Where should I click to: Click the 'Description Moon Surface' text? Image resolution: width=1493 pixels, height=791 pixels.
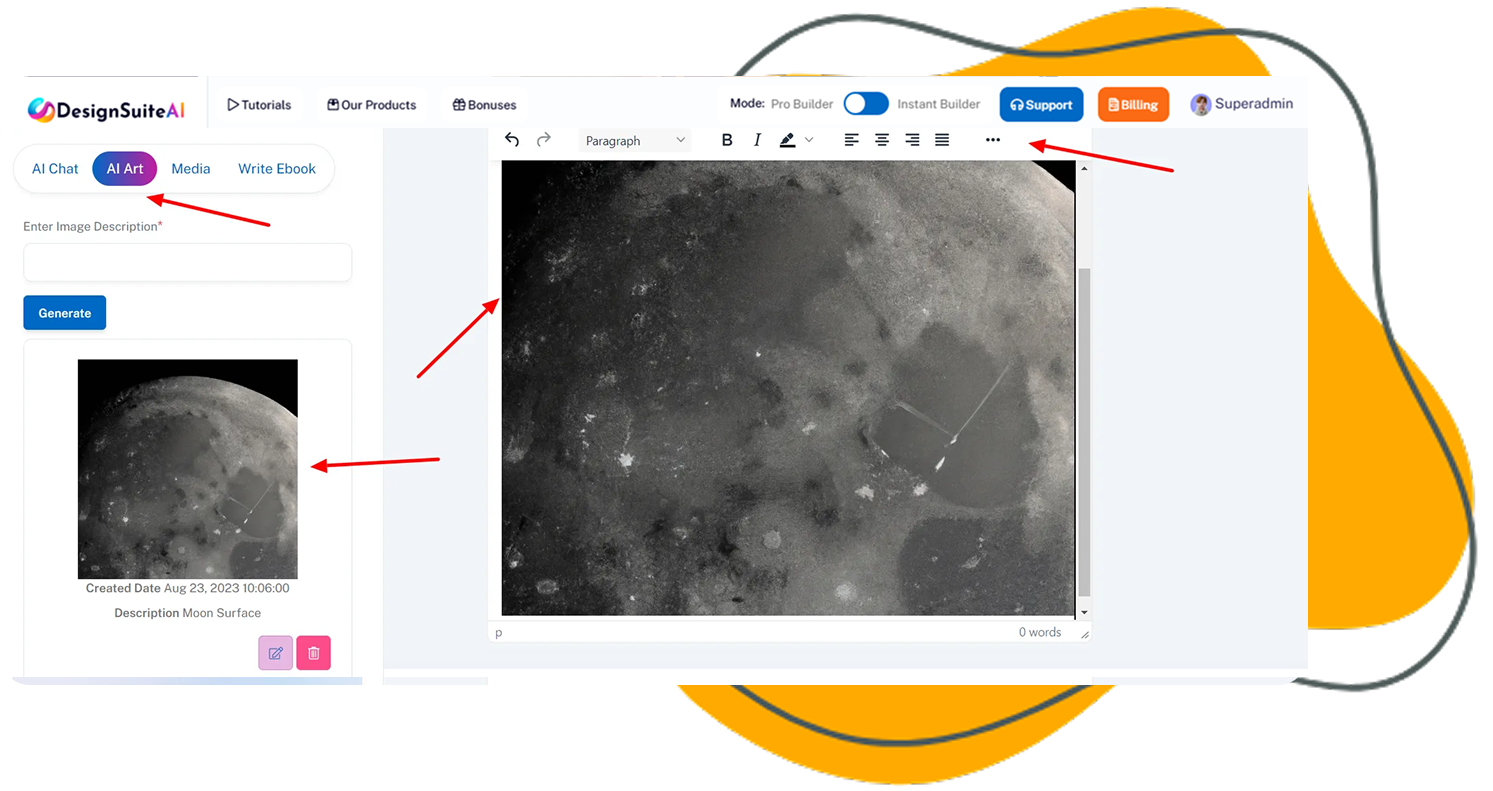tap(188, 612)
